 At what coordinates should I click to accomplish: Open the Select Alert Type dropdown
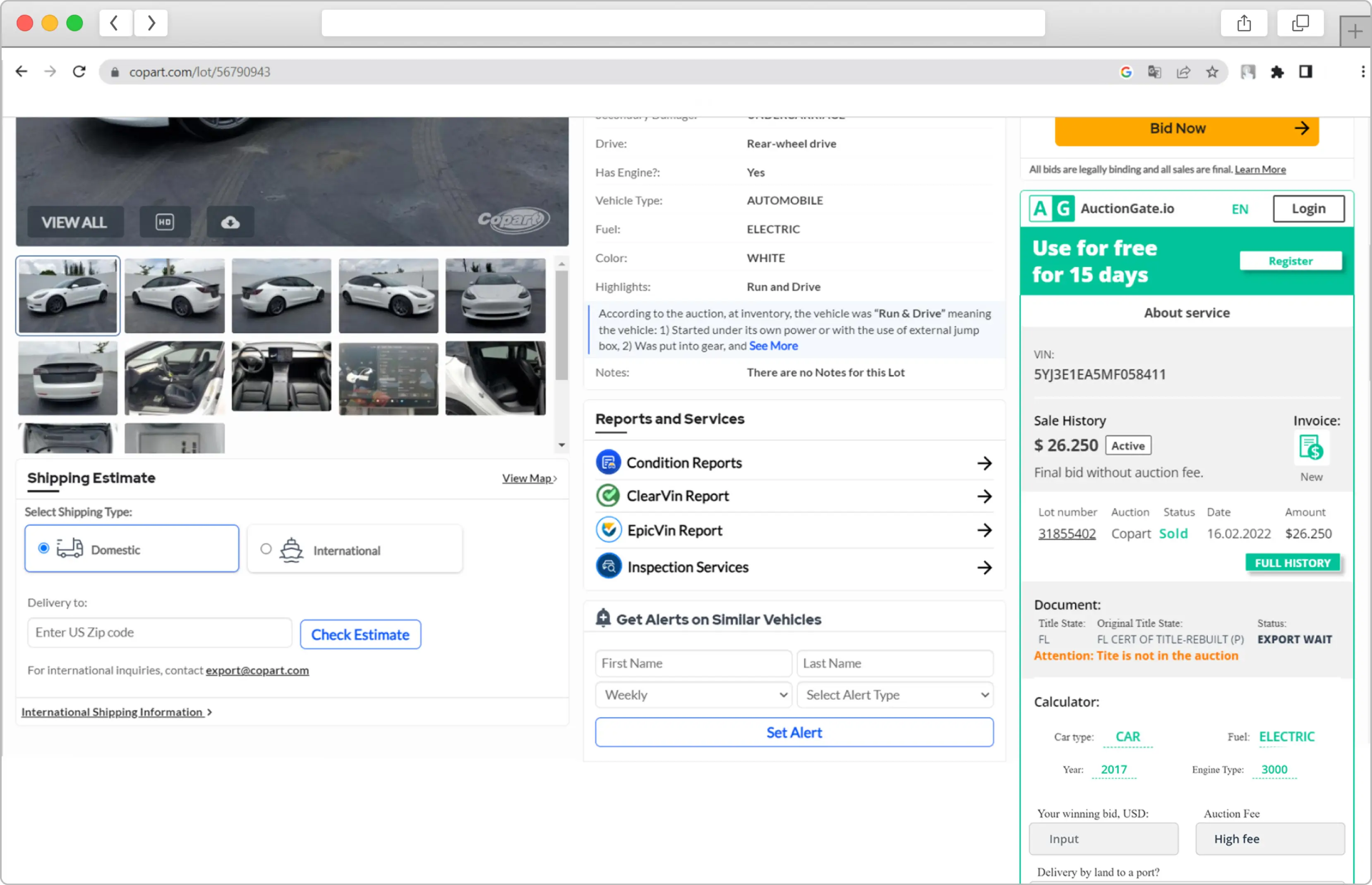pyautogui.click(x=895, y=695)
